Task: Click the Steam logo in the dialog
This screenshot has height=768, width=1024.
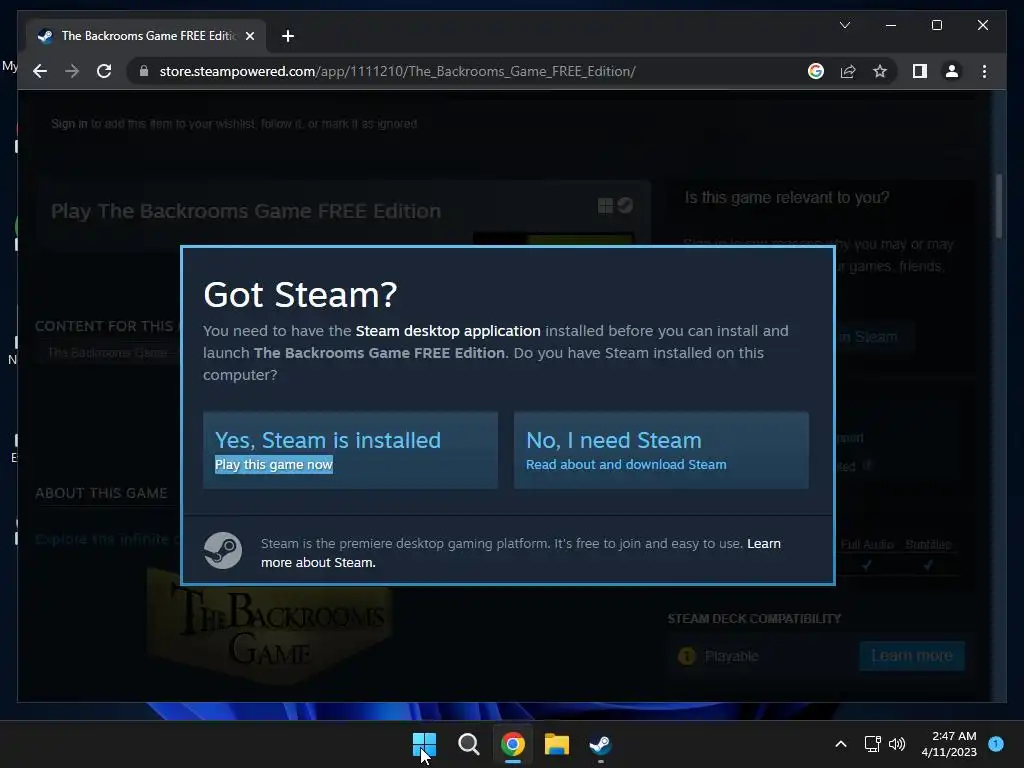Action: click(x=223, y=551)
